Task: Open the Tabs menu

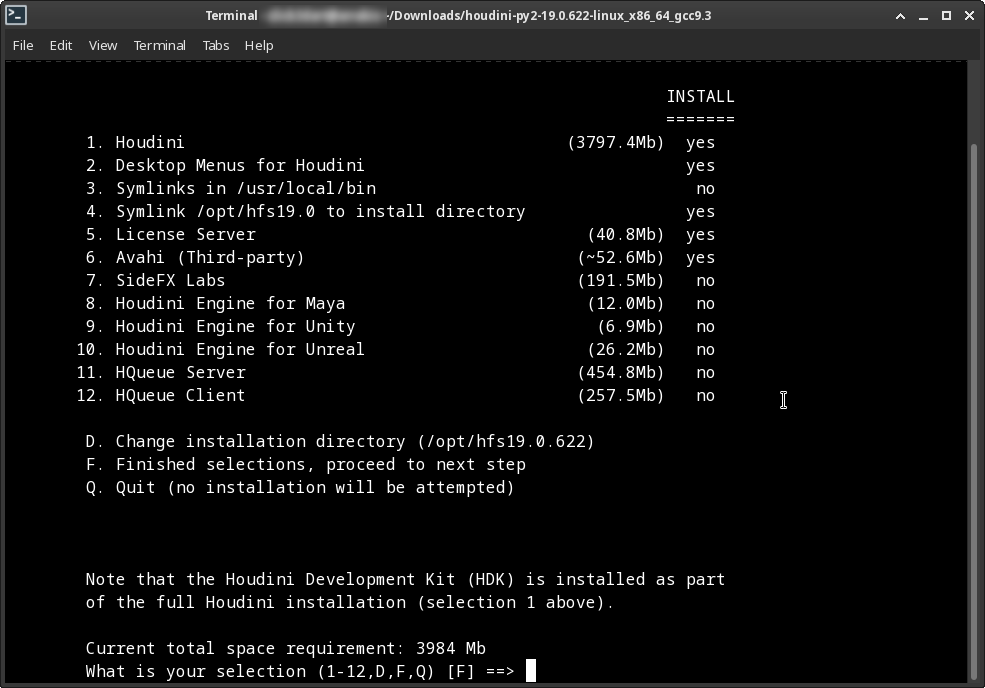Action: tap(215, 45)
